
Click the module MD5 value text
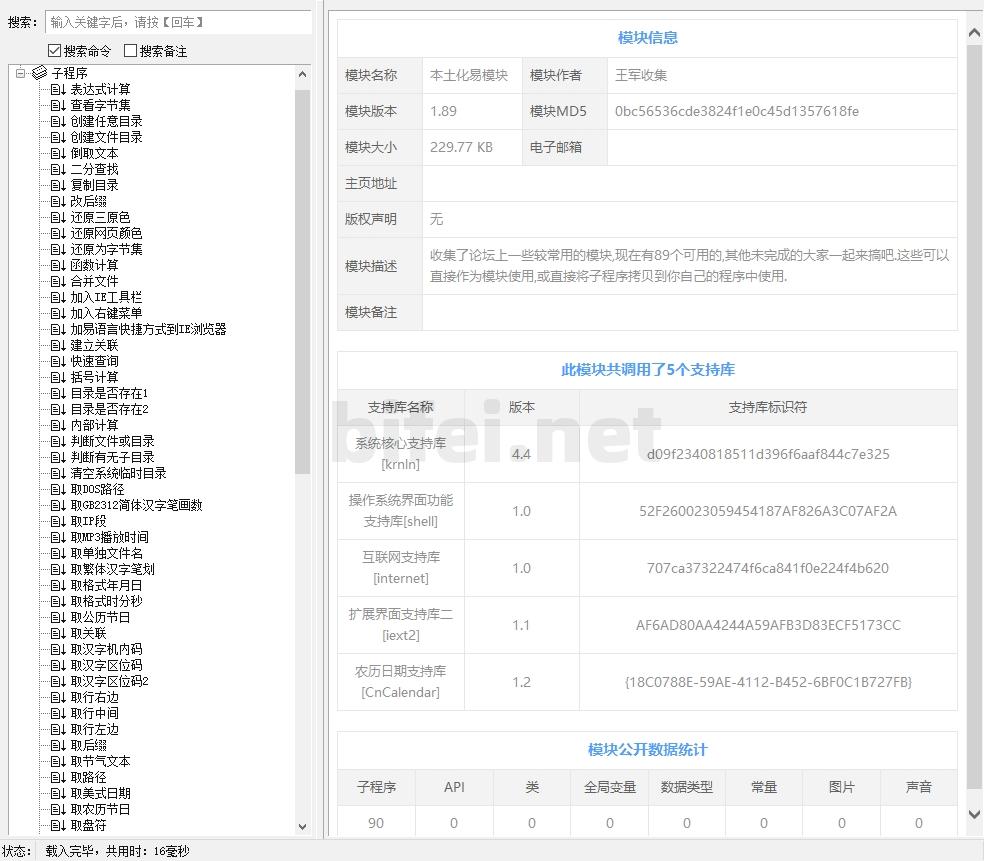[x=736, y=111]
